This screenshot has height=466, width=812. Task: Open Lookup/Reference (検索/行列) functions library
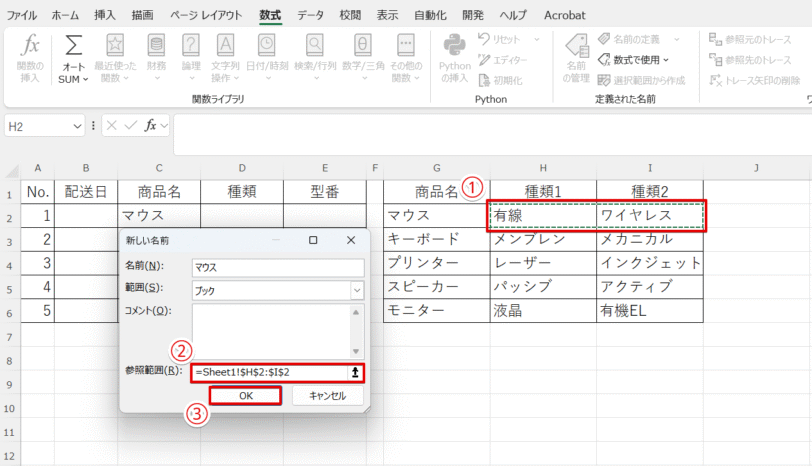point(315,58)
